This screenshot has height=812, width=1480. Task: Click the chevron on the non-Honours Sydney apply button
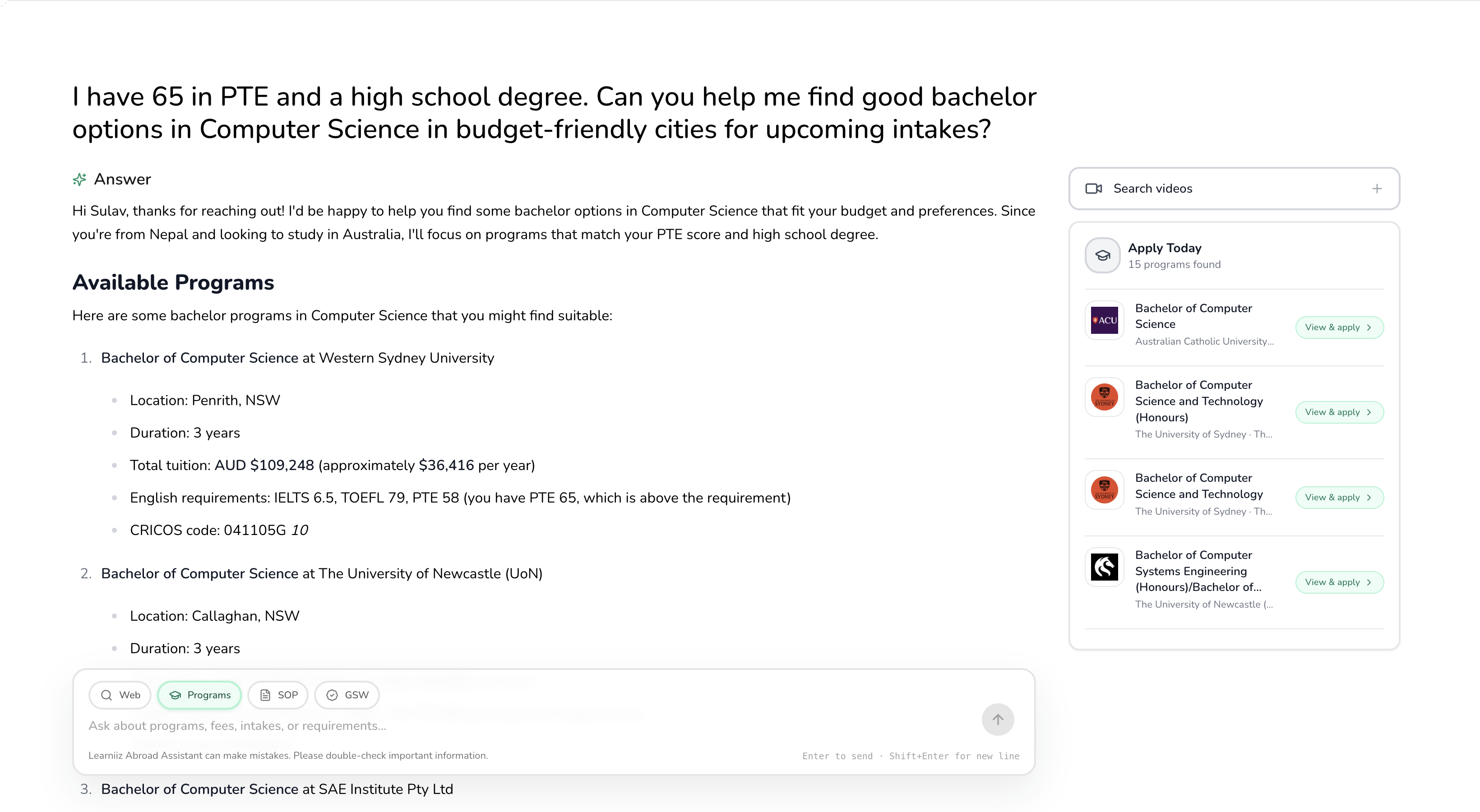click(1369, 497)
